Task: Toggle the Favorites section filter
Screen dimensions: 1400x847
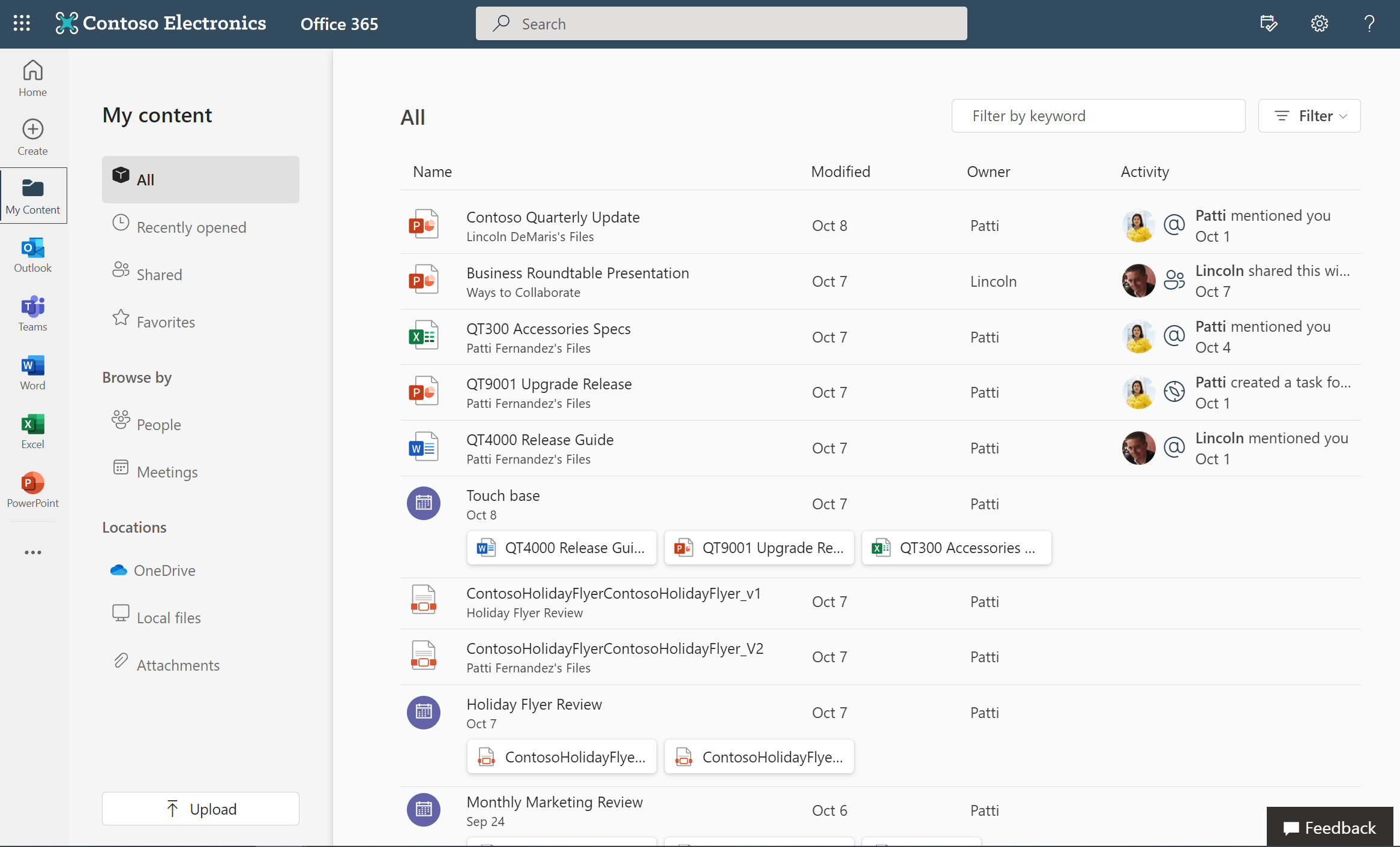Action: click(x=165, y=321)
